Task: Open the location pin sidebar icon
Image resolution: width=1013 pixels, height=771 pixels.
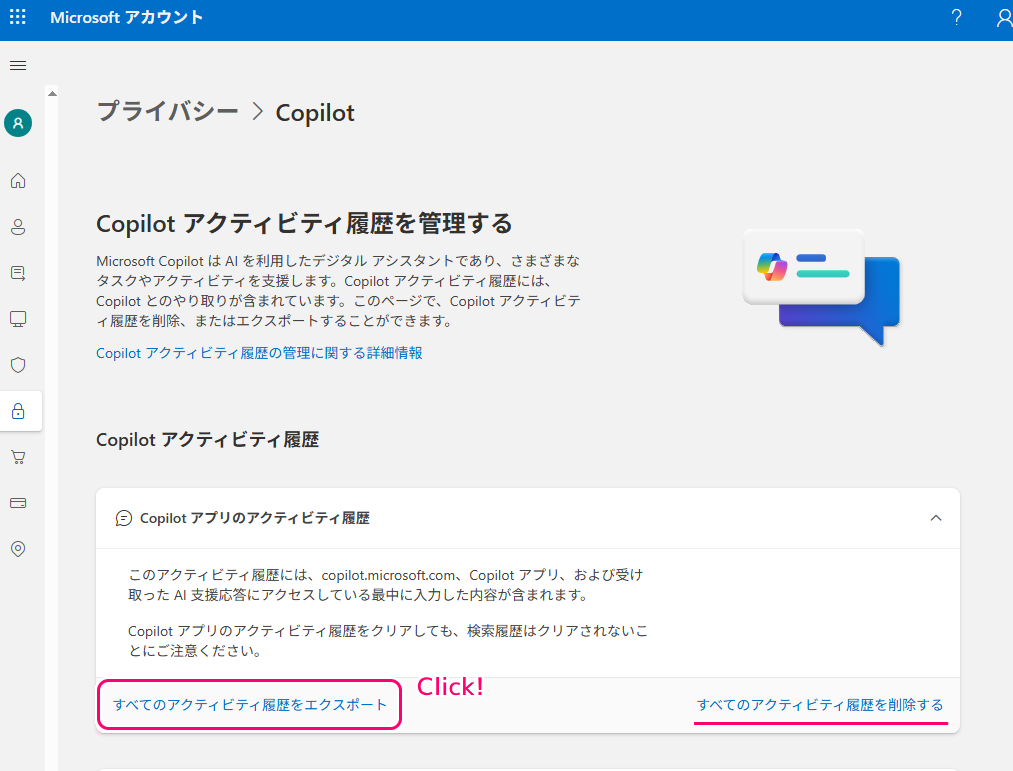Action: (18, 549)
